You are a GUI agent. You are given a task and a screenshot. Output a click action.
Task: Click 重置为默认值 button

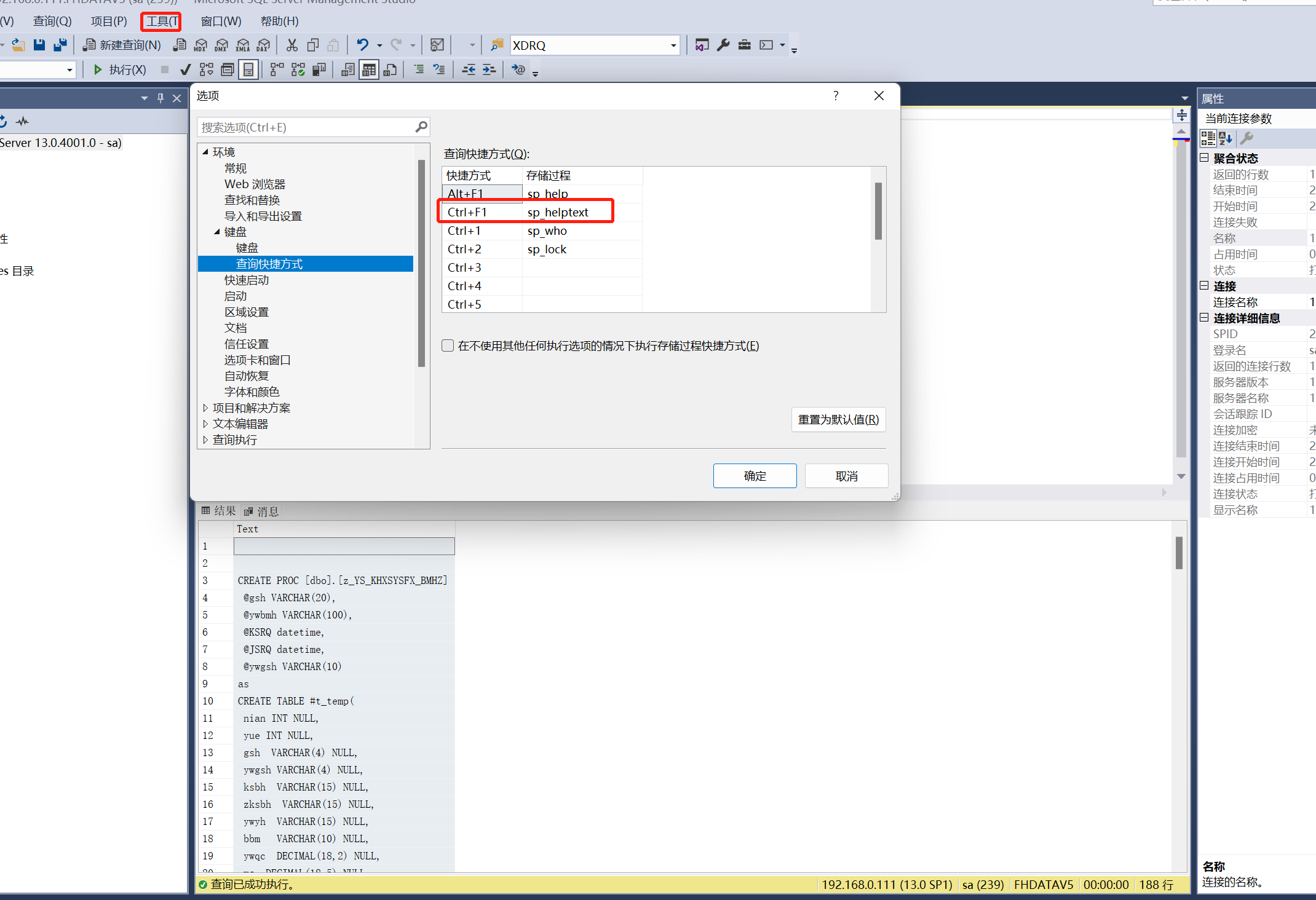(838, 419)
